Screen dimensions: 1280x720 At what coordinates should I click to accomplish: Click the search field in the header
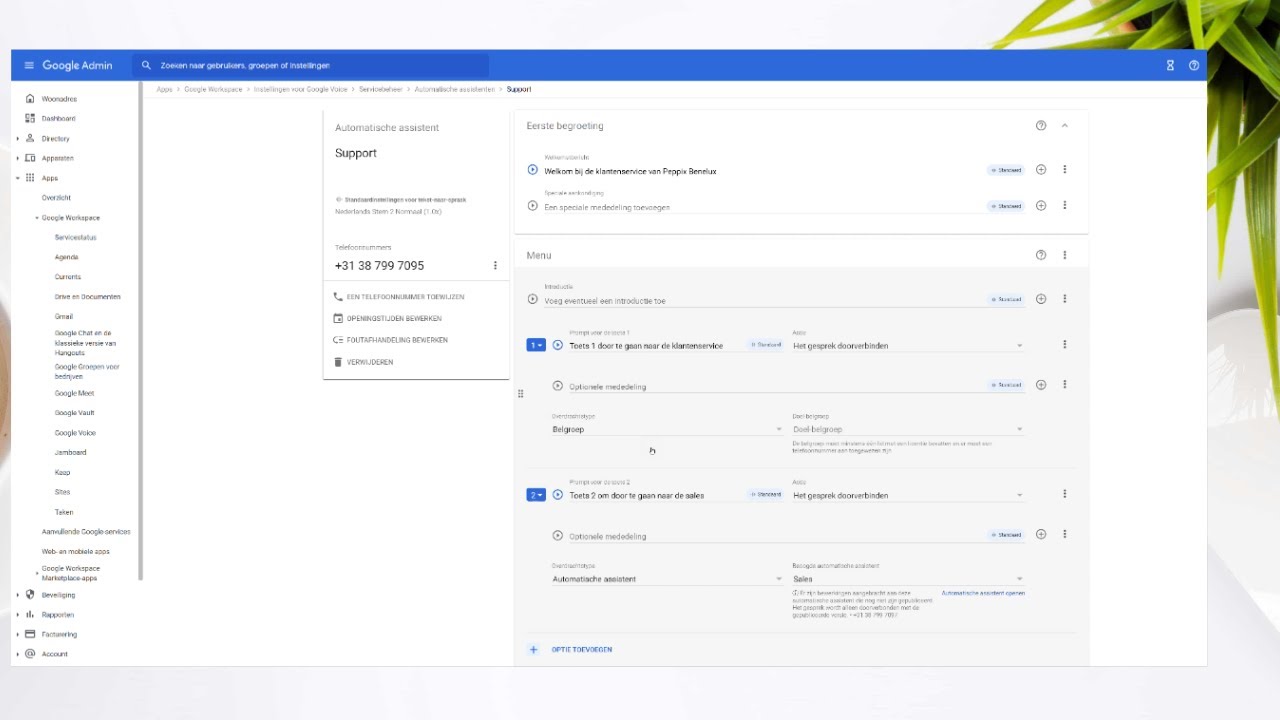[x=310, y=65]
